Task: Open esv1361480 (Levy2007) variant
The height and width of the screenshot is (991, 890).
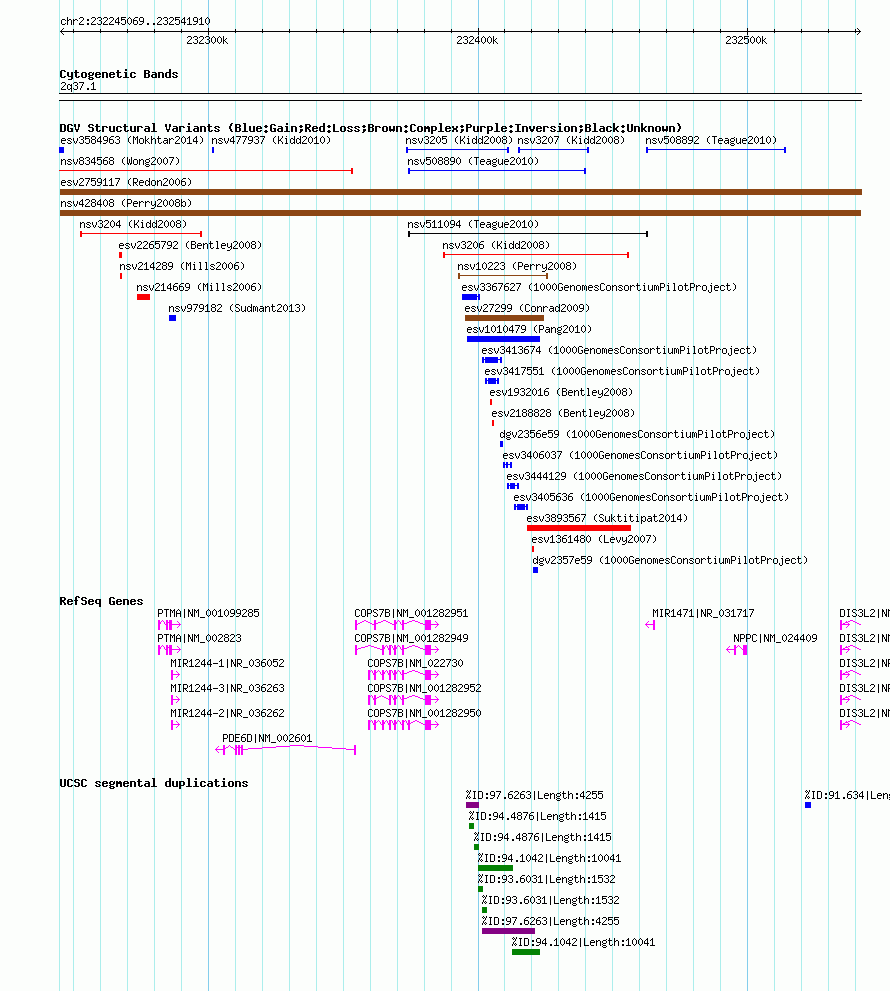Action: (x=594, y=539)
